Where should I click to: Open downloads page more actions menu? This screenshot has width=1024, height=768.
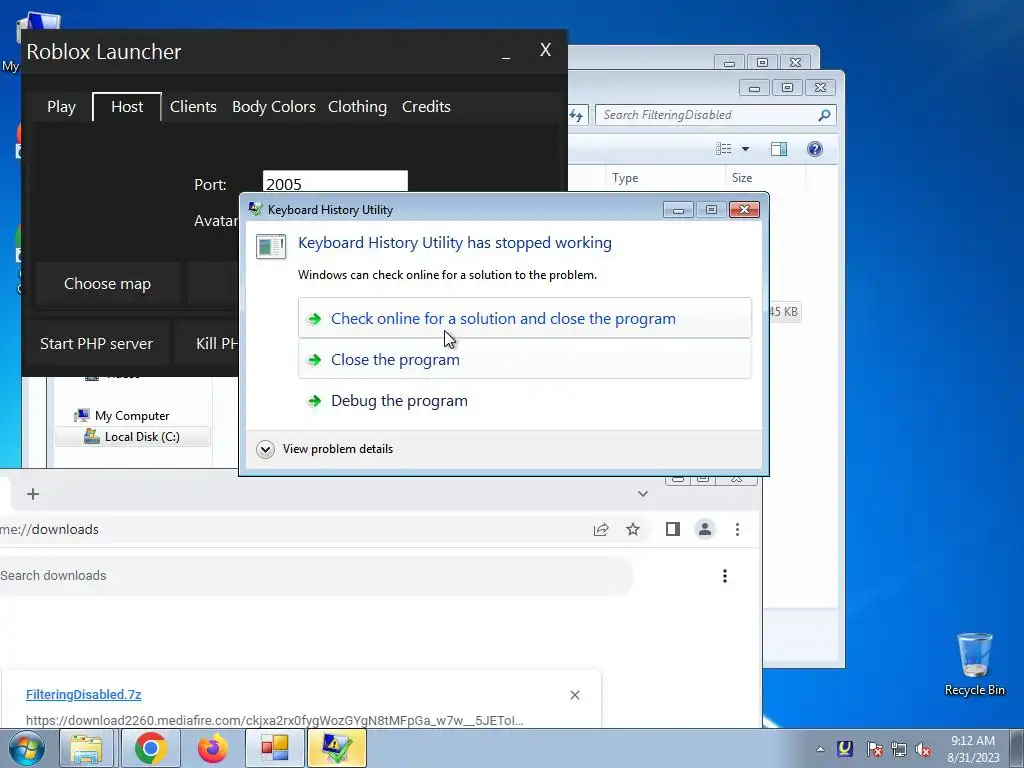725,575
